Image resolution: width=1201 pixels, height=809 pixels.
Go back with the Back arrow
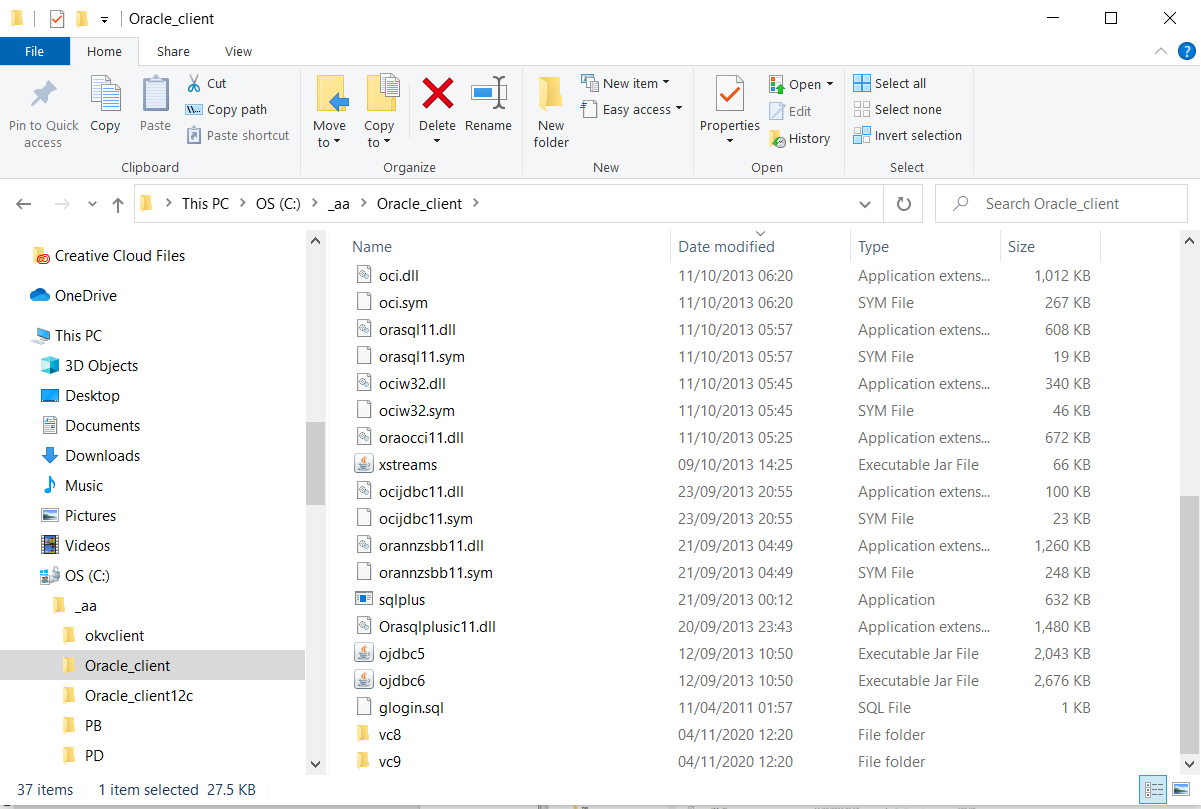click(24, 204)
